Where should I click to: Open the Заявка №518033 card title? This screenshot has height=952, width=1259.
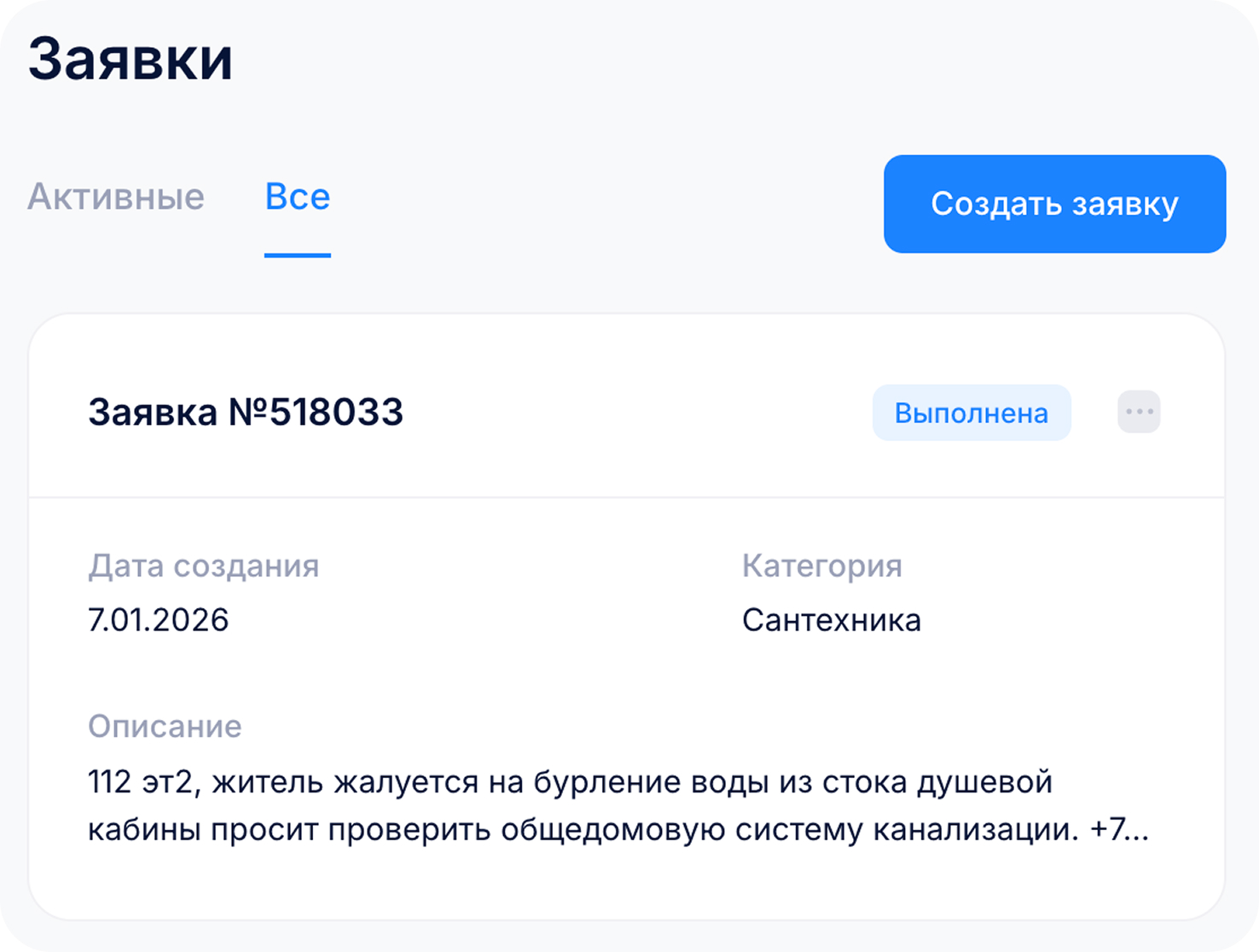246,412
